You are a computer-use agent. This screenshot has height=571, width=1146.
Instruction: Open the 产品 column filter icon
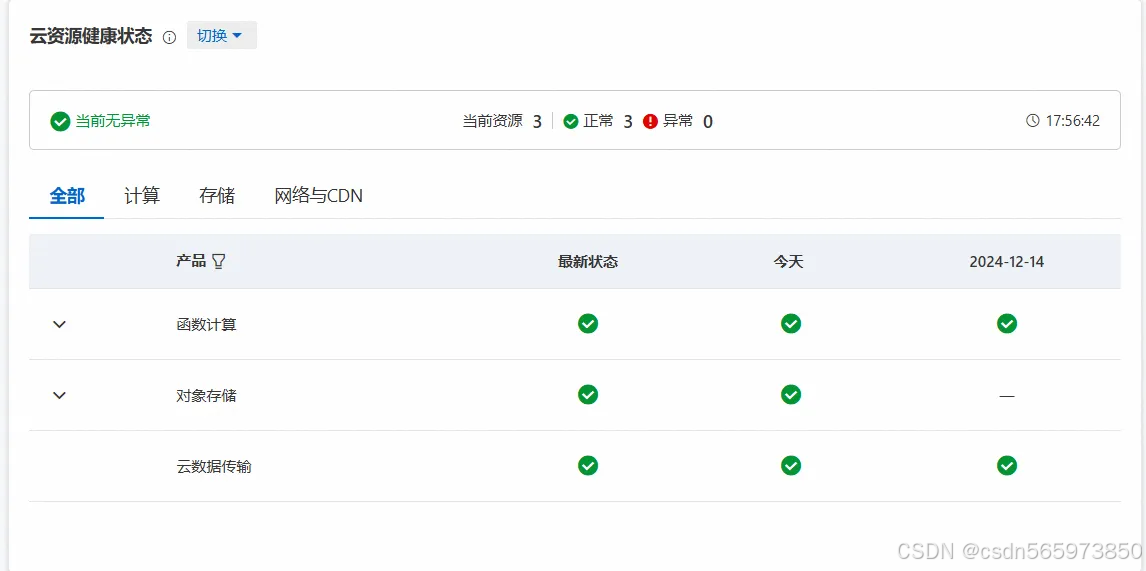[x=219, y=262]
